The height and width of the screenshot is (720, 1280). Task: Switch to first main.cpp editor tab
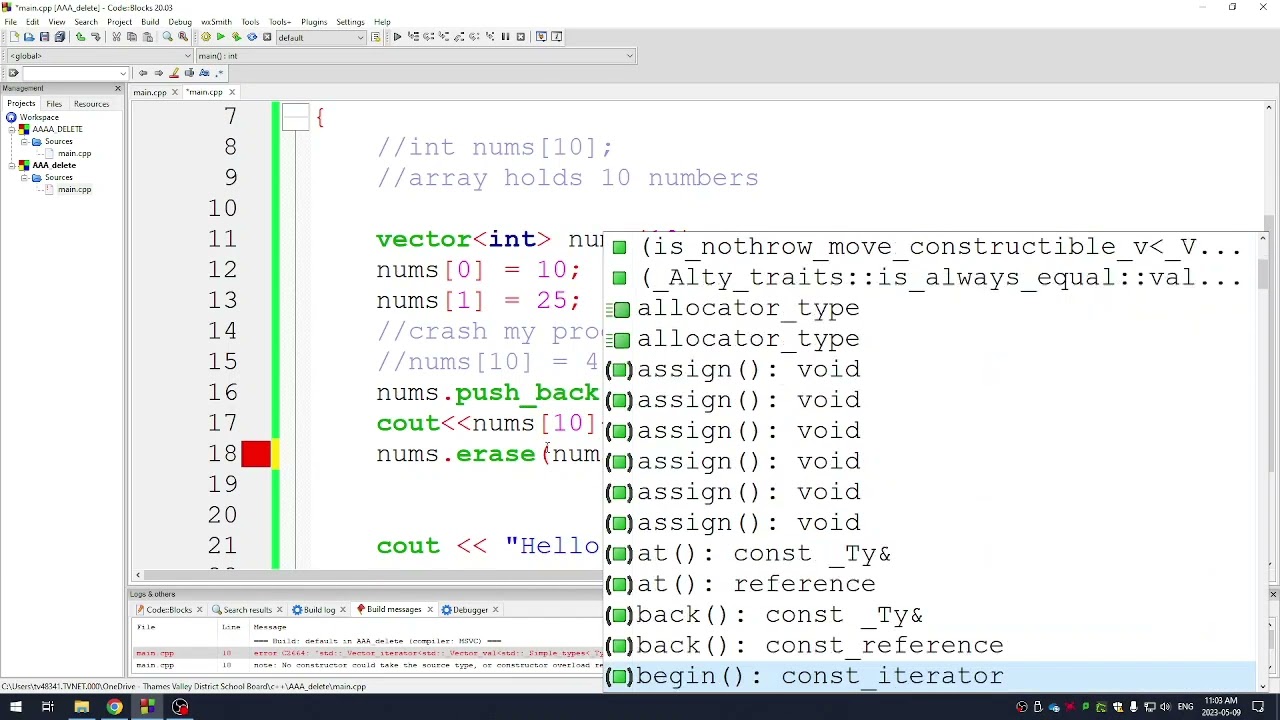tap(150, 92)
